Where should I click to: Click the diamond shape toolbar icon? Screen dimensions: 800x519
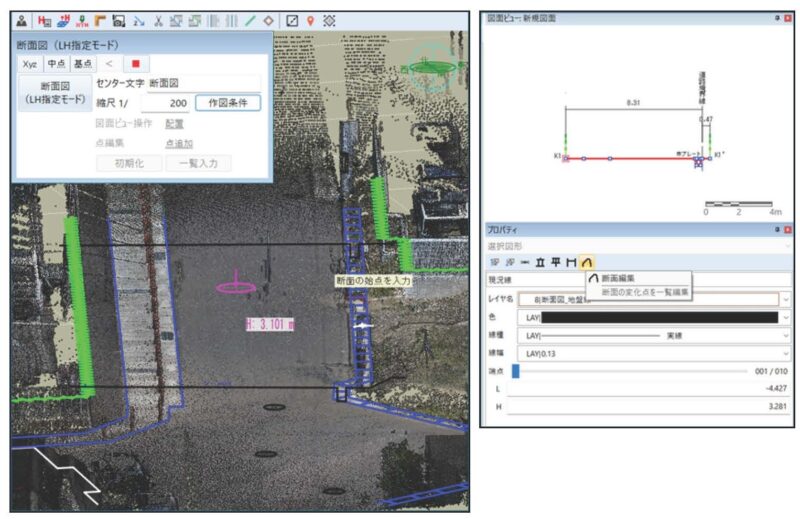pyautogui.click(x=269, y=20)
